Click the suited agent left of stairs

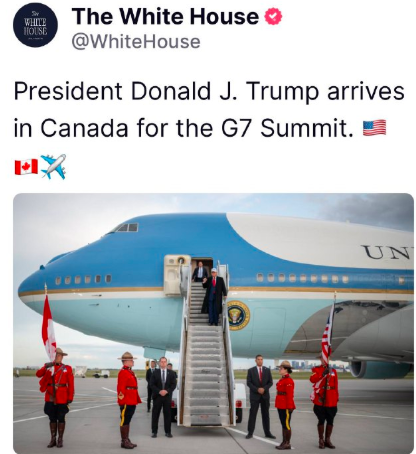(162, 397)
